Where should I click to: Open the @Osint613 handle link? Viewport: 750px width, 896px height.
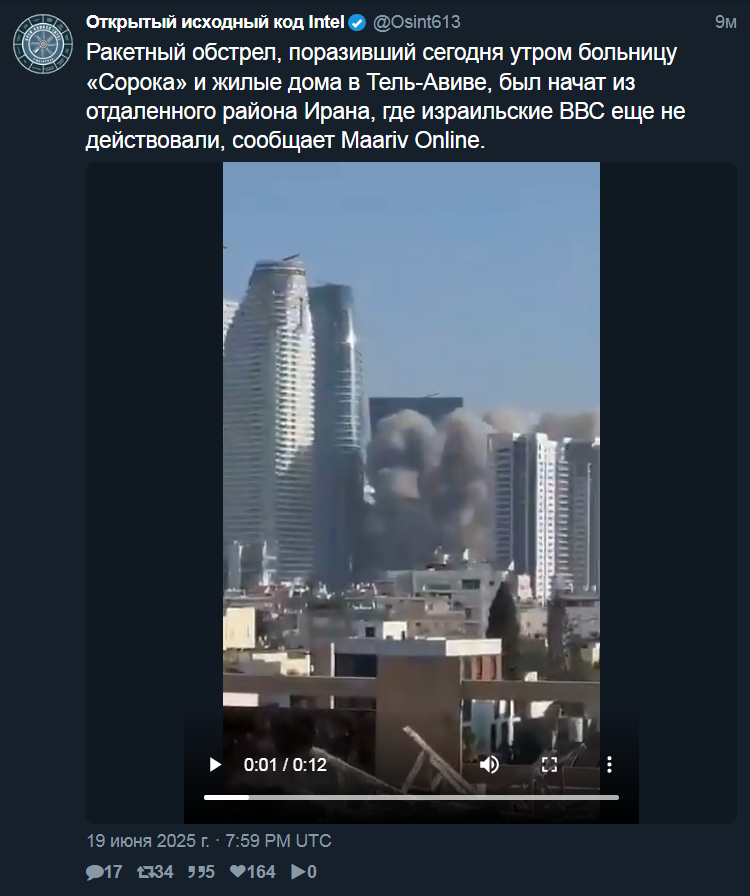pos(417,22)
